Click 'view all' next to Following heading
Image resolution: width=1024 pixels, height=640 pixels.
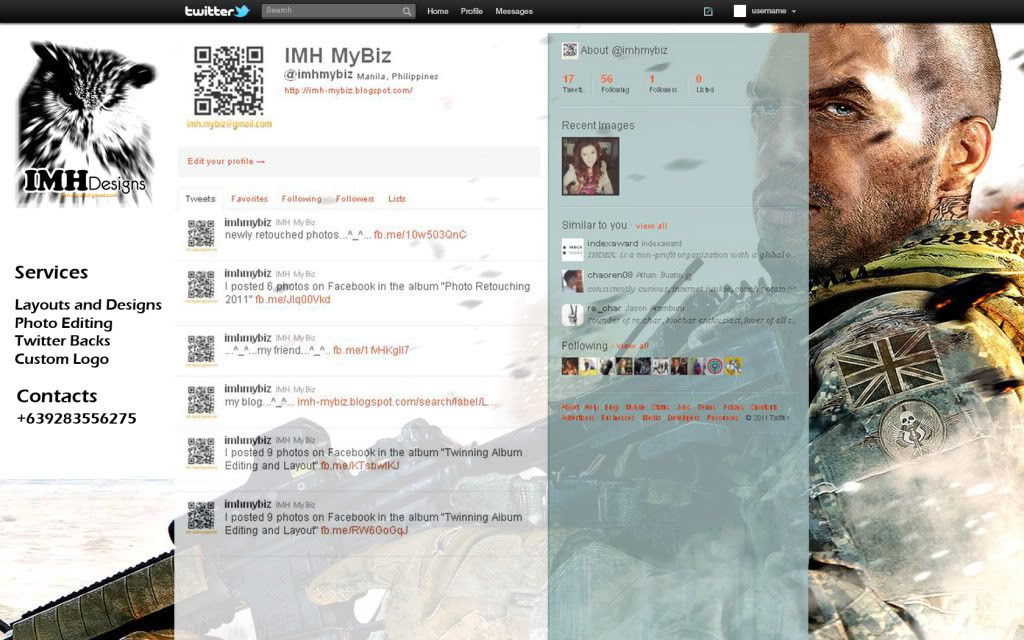[632, 345]
